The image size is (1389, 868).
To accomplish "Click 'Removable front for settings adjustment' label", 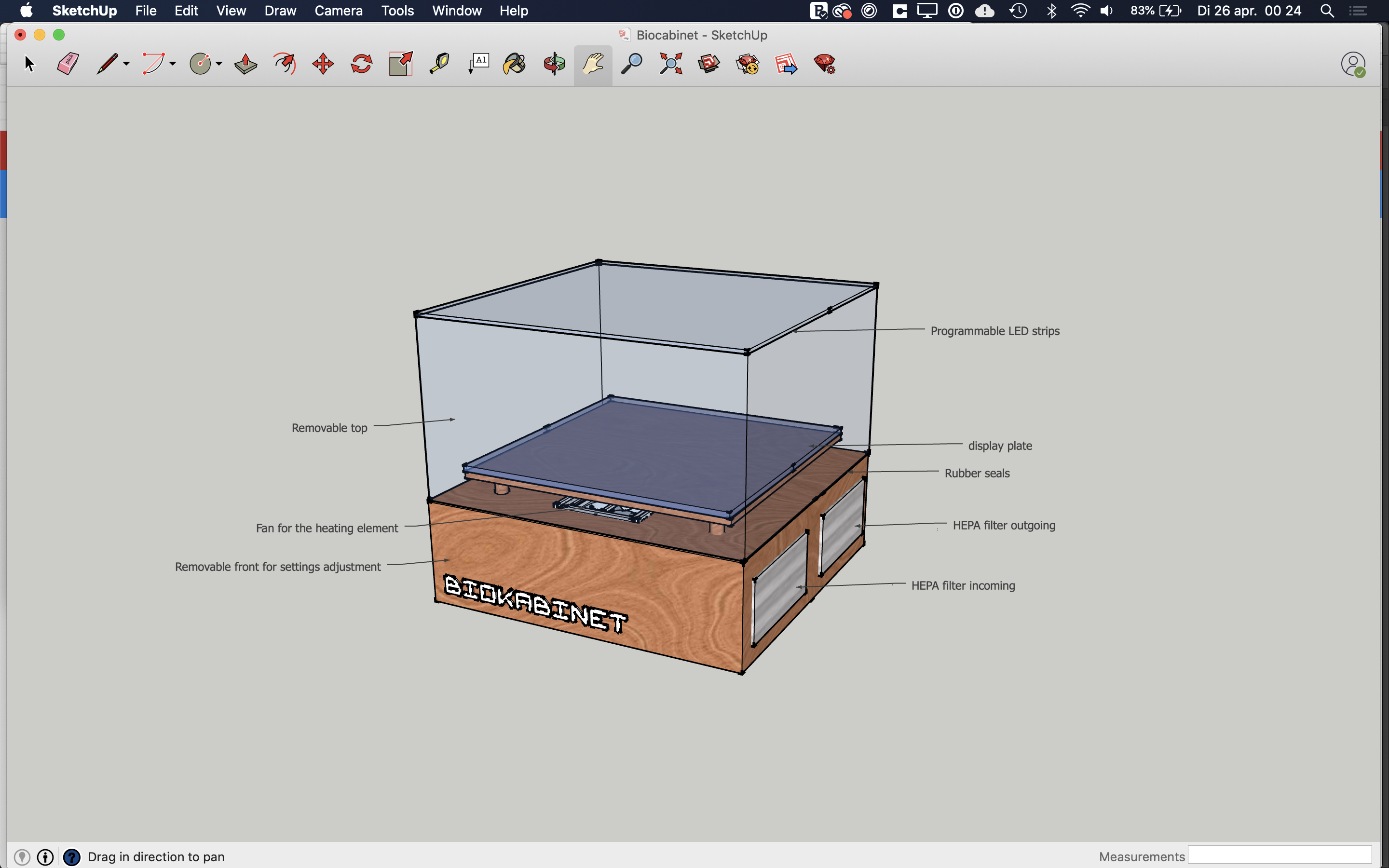I will coord(278,567).
